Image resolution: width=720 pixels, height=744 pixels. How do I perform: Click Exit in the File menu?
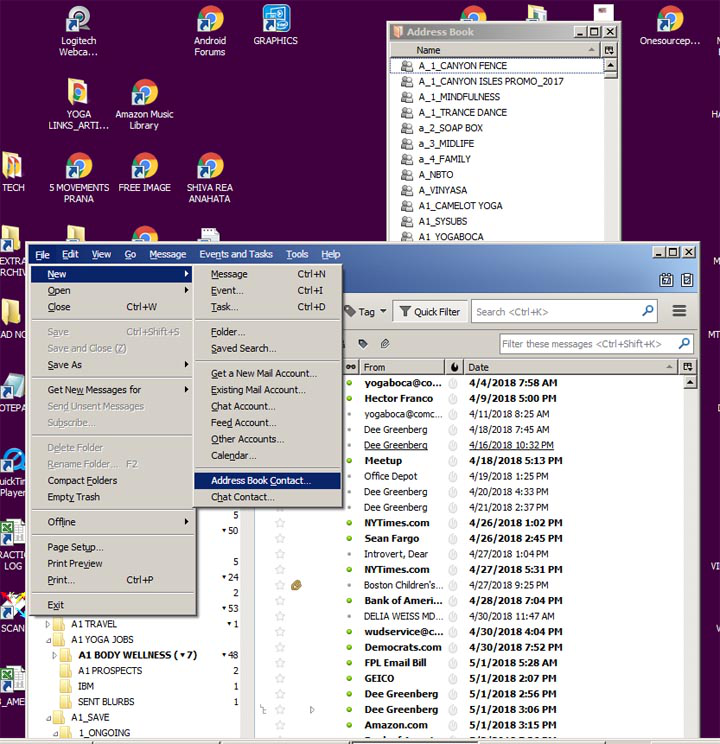[x=112, y=604]
